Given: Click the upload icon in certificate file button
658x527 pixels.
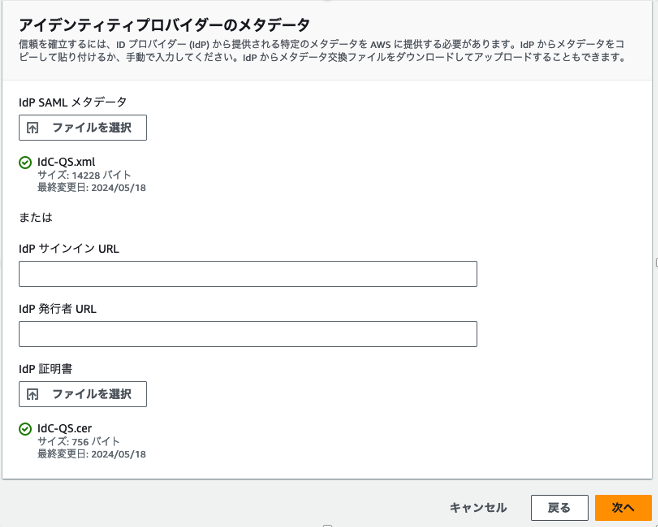Looking at the screenshot, I should (32, 394).
